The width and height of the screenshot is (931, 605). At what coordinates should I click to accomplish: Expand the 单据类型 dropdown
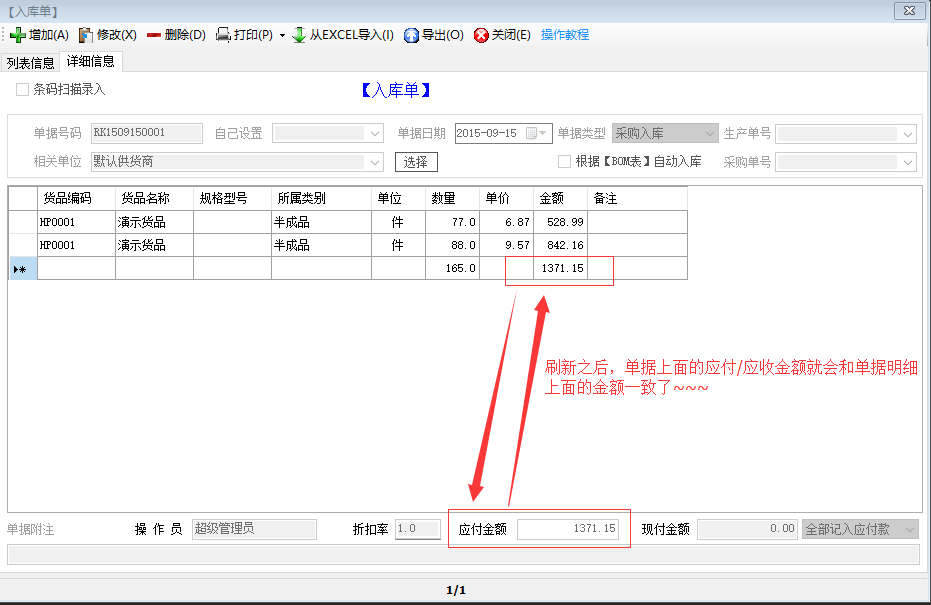pyautogui.click(x=709, y=133)
